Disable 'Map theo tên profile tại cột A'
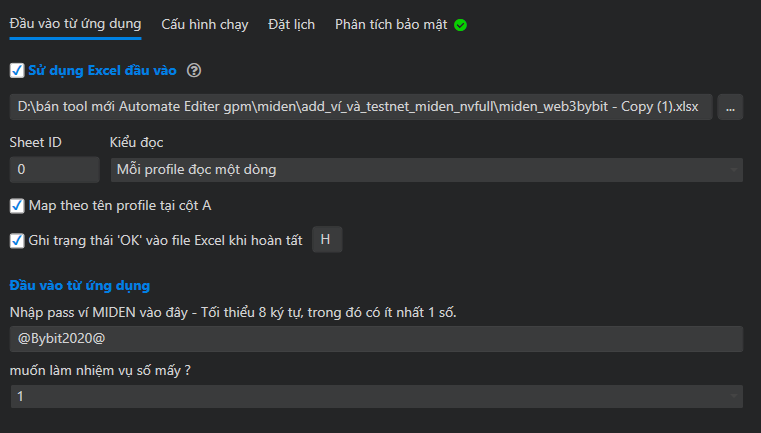Image resolution: width=761 pixels, height=433 pixels. (x=16, y=206)
